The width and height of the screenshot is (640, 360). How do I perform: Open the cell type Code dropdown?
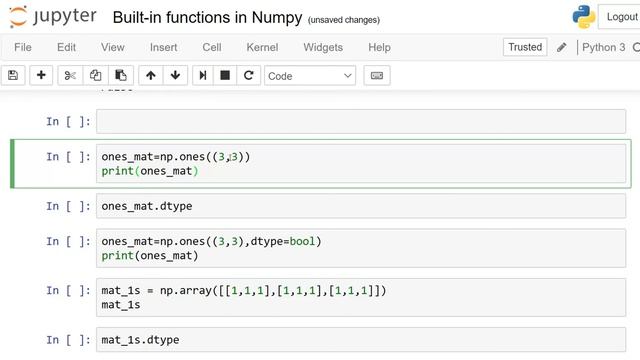click(310, 76)
